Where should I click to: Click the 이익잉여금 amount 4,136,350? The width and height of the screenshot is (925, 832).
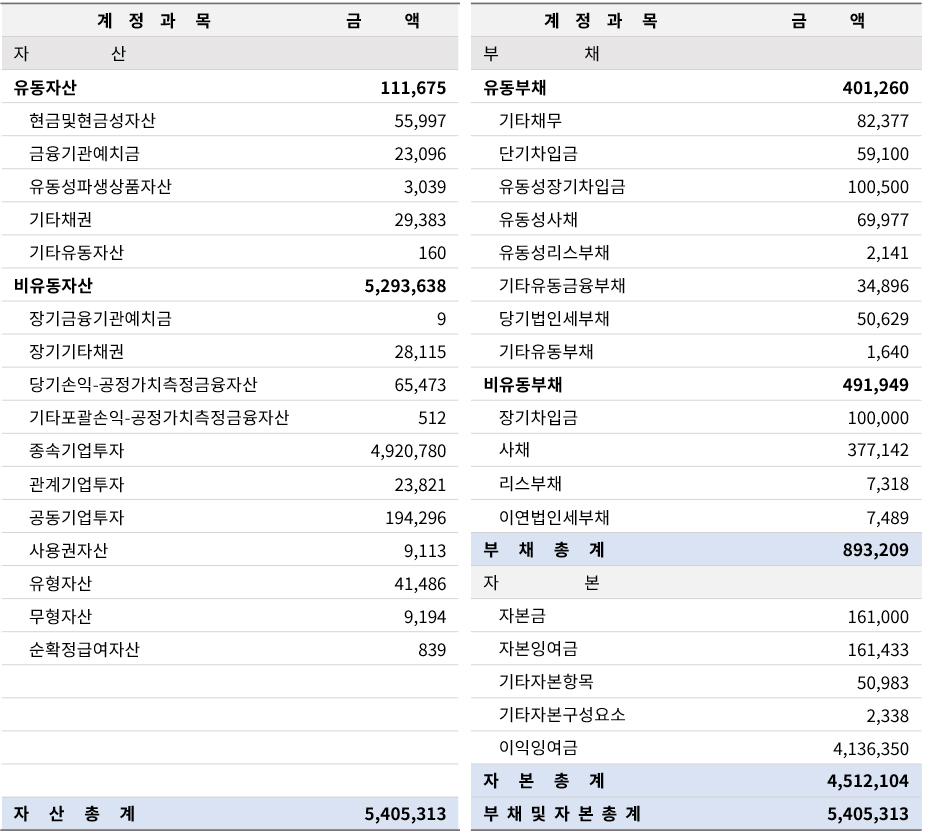coord(870,749)
